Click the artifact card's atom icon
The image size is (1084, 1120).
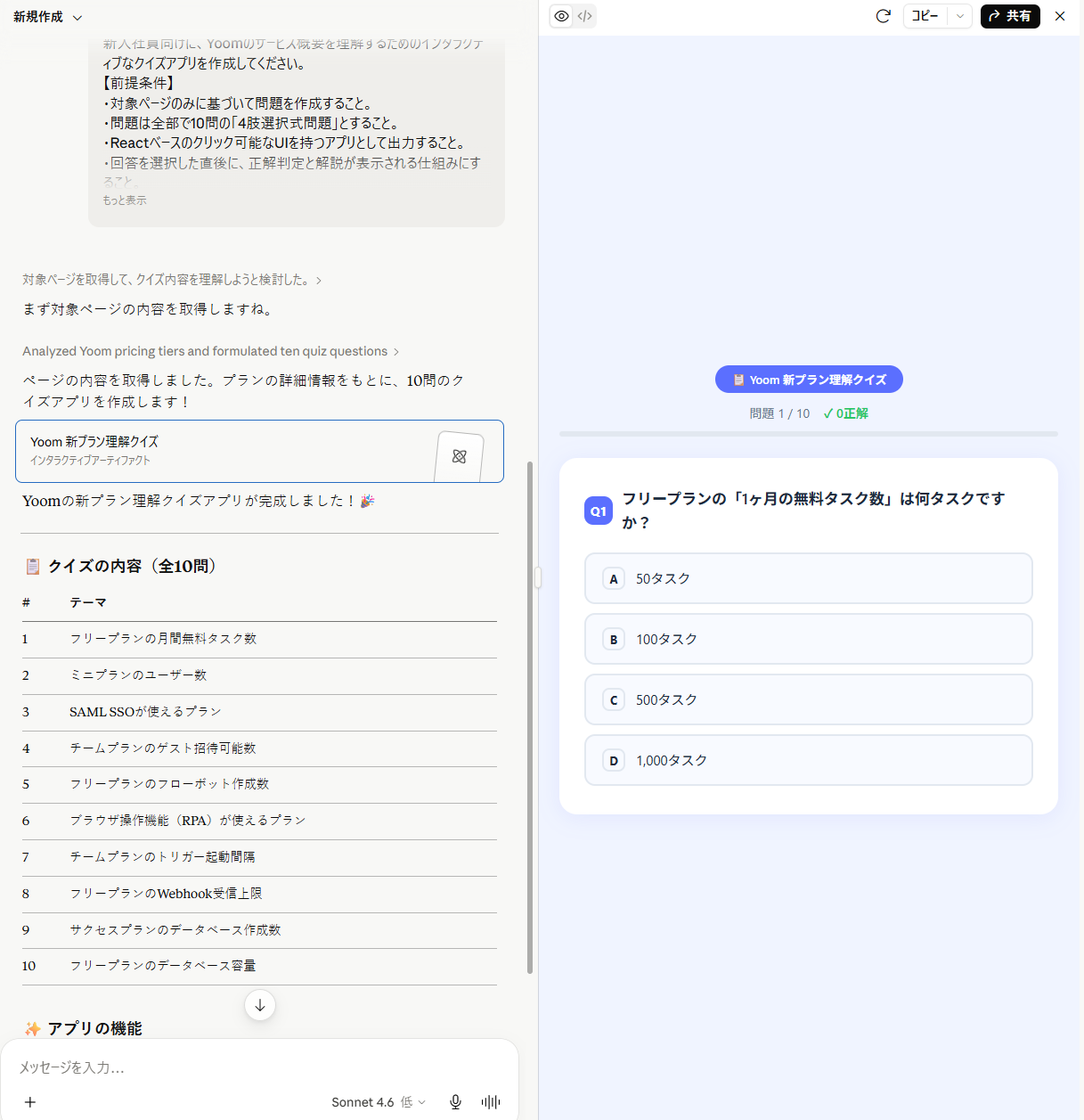(460, 456)
